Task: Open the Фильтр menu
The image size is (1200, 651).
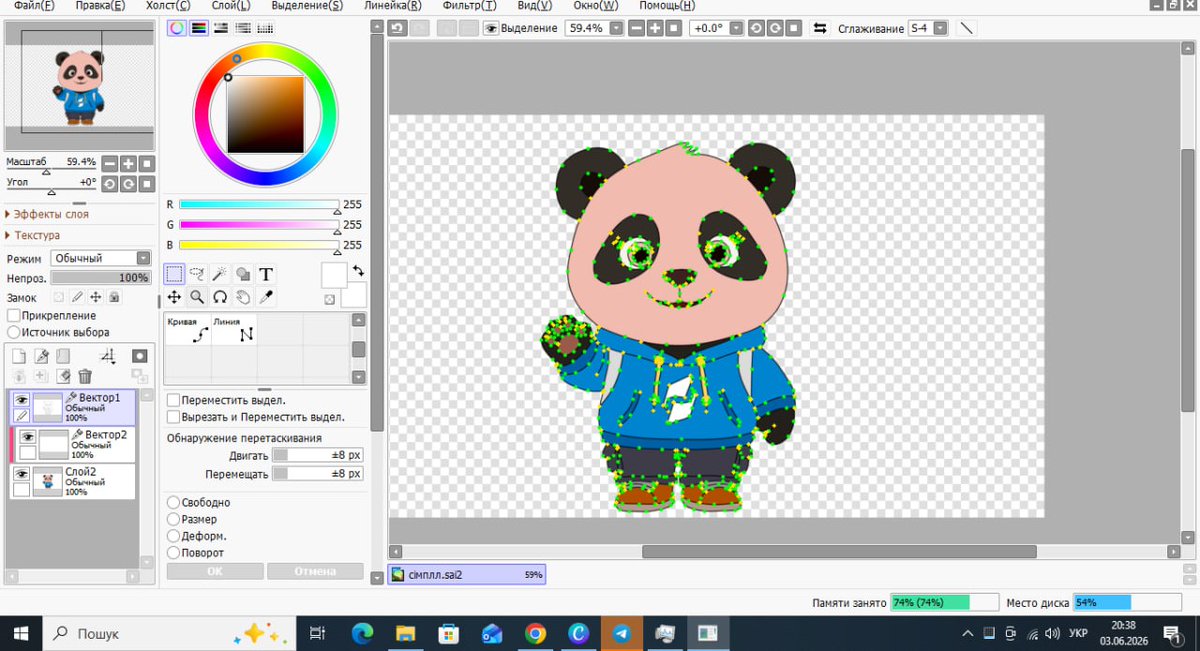Action: [x=469, y=6]
